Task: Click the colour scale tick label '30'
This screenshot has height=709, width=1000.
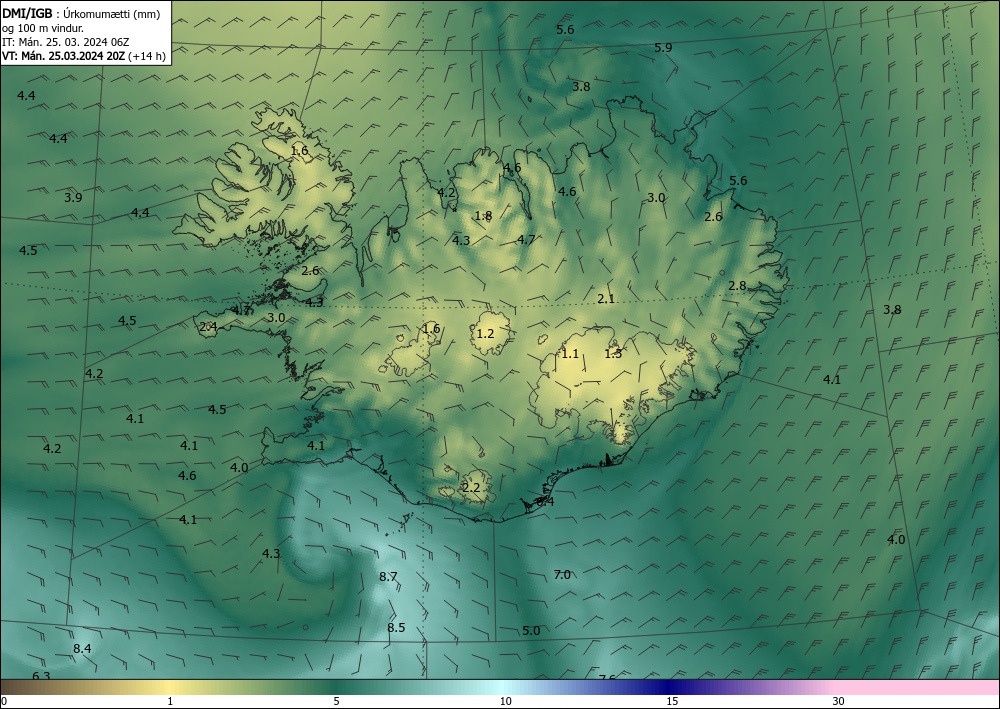Action: (x=839, y=701)
